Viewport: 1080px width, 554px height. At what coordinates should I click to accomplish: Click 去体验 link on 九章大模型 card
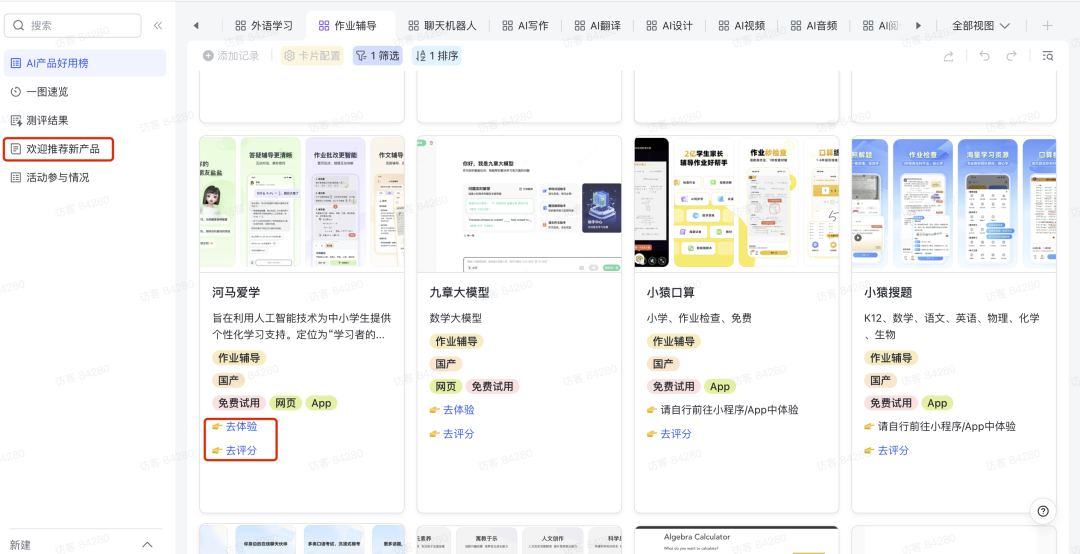(x=459, y=410)
